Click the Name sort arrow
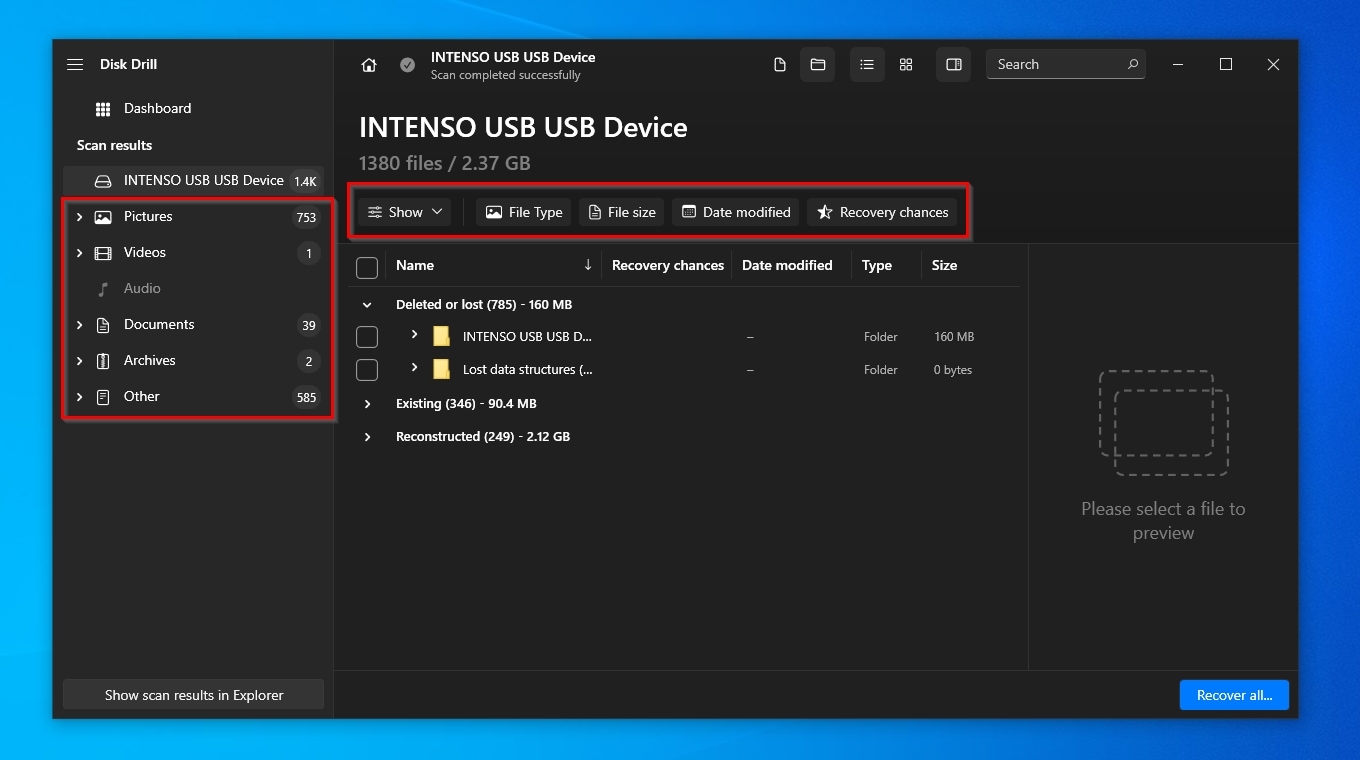Screen dimensions: 1360x760 [588, 265]
